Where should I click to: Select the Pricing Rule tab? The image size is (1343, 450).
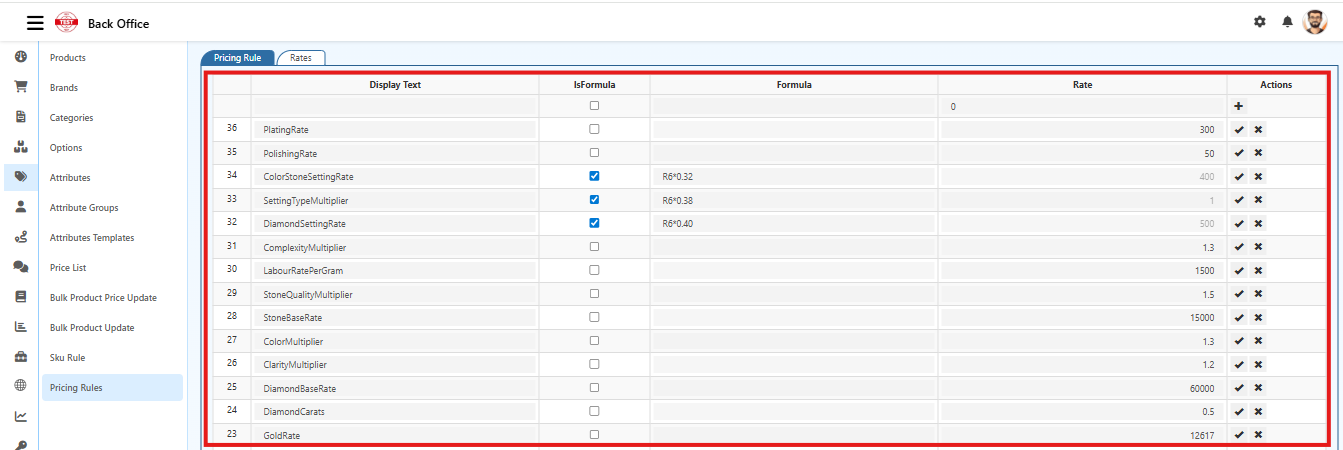(237, 58)
